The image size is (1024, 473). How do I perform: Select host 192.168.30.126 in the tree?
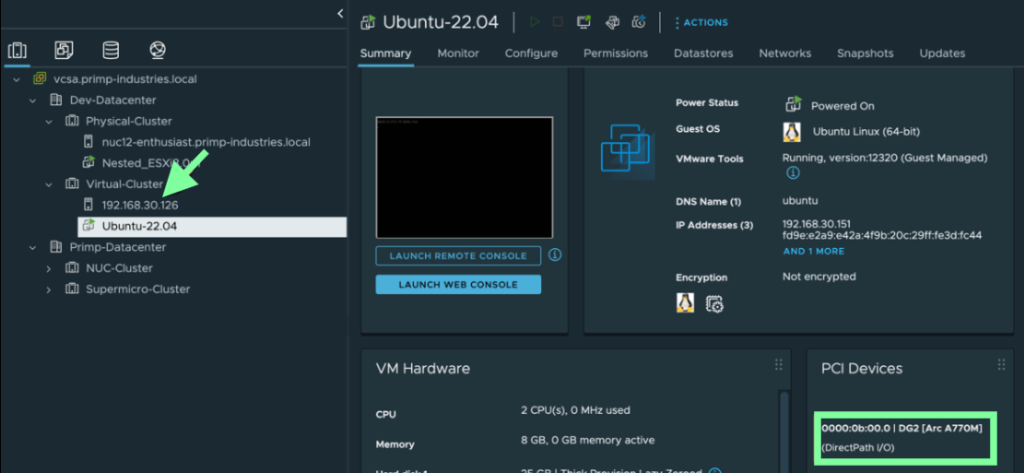[139, 205]
